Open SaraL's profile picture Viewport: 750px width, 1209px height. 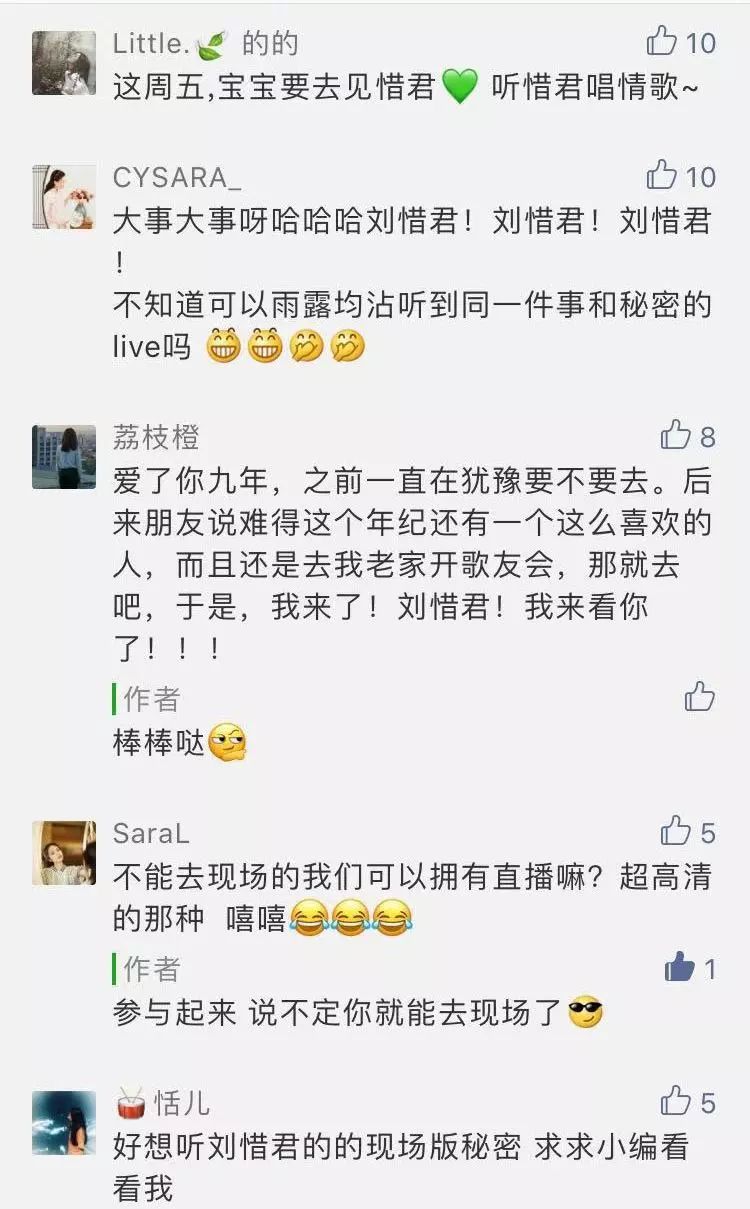pyautogui.click(x=64, y=853)
